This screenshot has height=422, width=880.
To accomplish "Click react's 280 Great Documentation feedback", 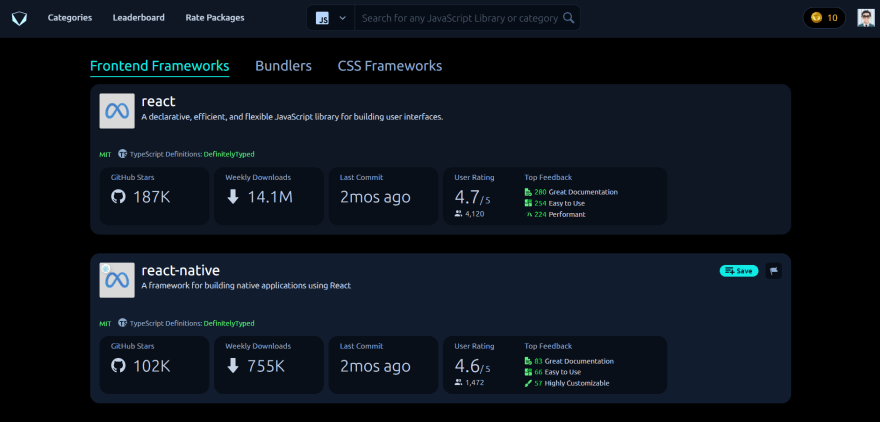I will (576, 192).
